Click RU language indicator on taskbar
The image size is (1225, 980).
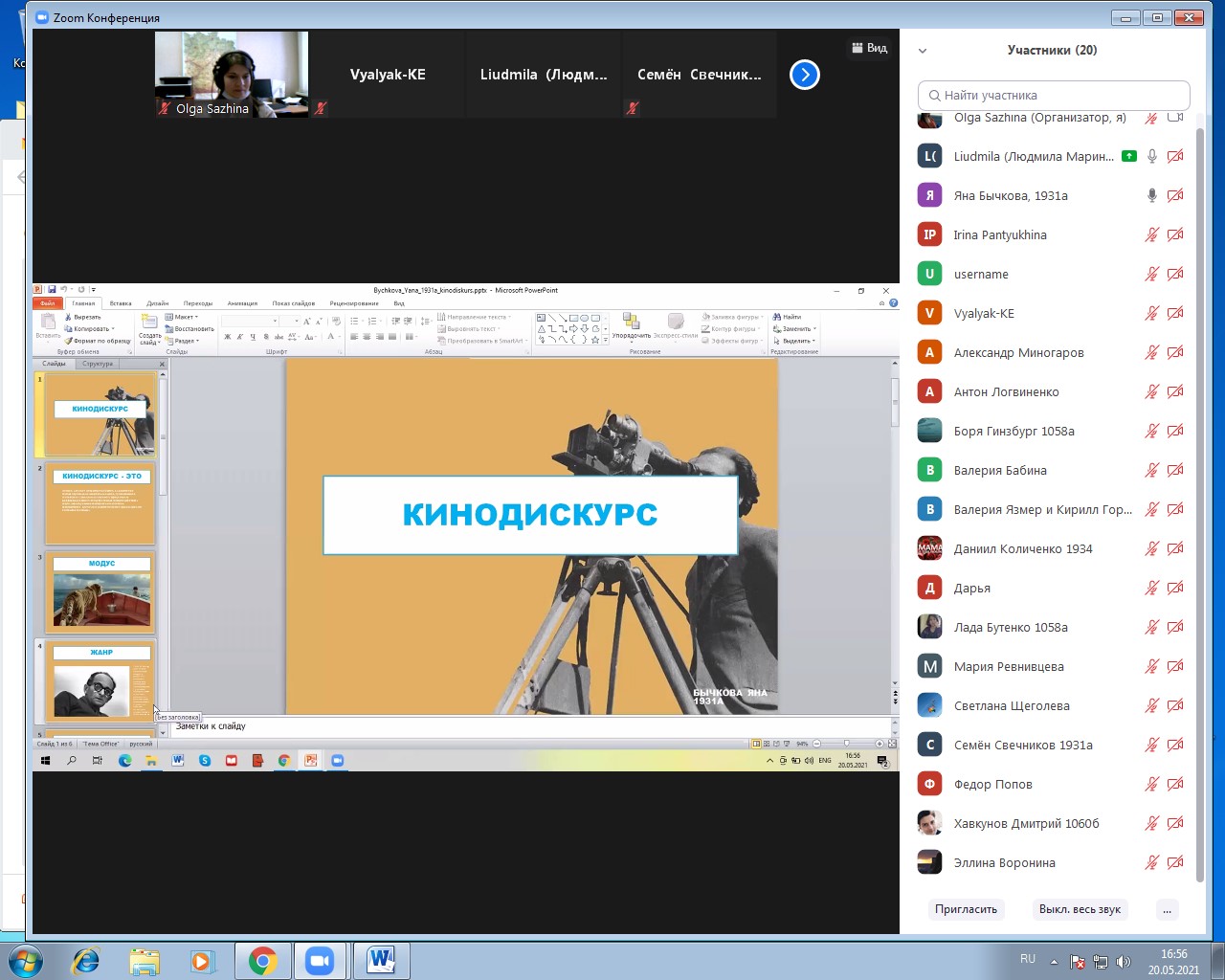(1028, 959)
